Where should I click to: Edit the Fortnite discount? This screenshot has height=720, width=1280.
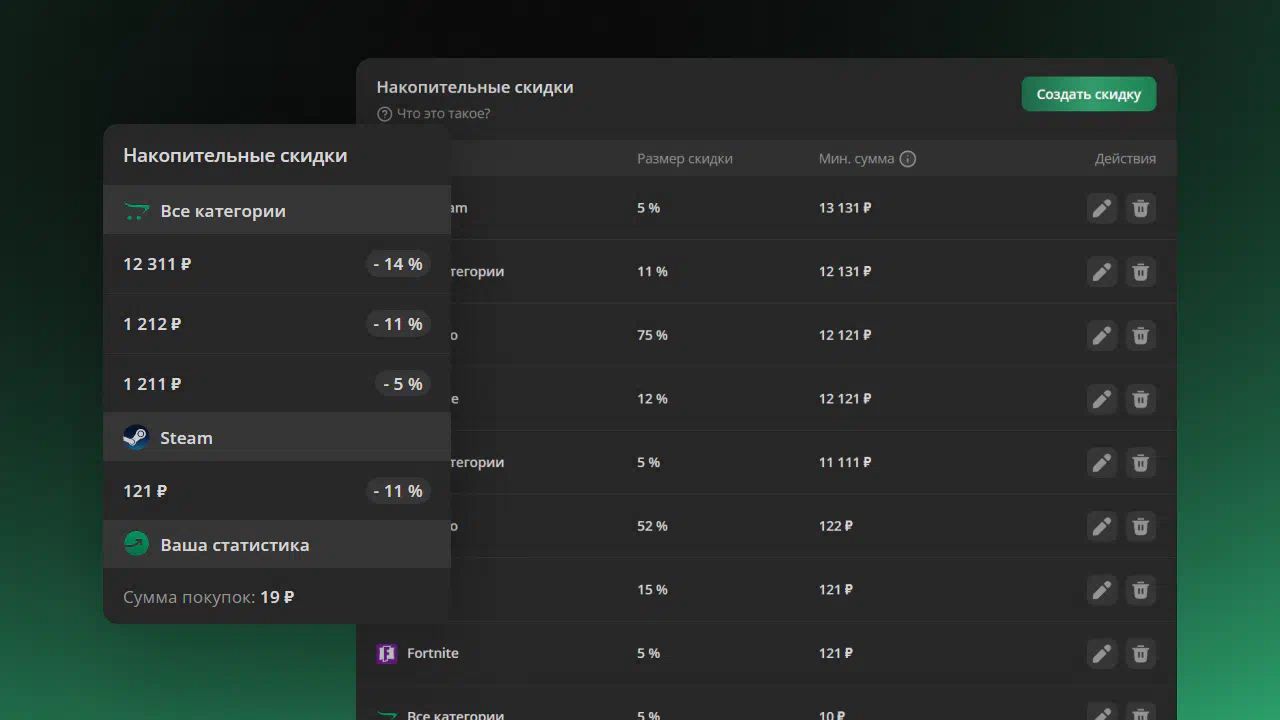coord(1101,654)
